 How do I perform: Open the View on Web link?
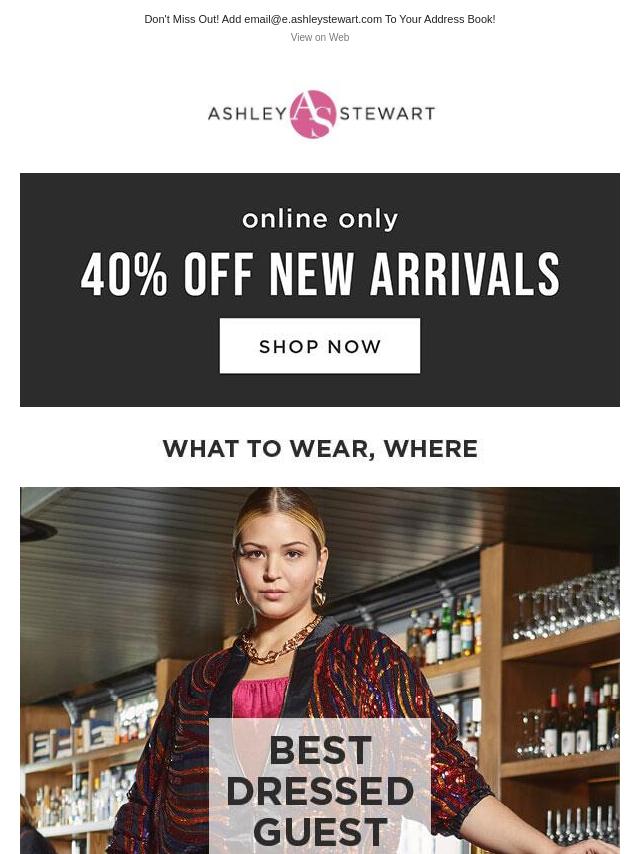(x=320, y=38)
